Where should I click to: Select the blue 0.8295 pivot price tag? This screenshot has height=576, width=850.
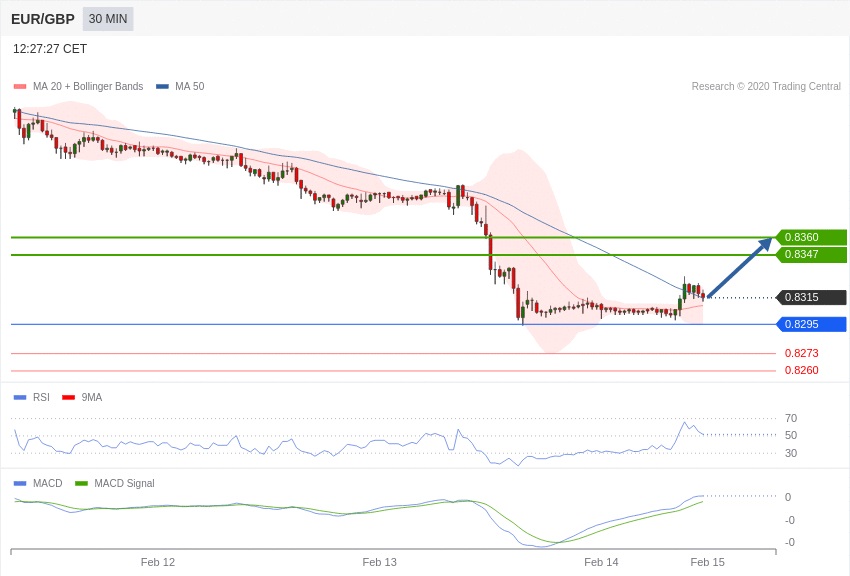811,325
